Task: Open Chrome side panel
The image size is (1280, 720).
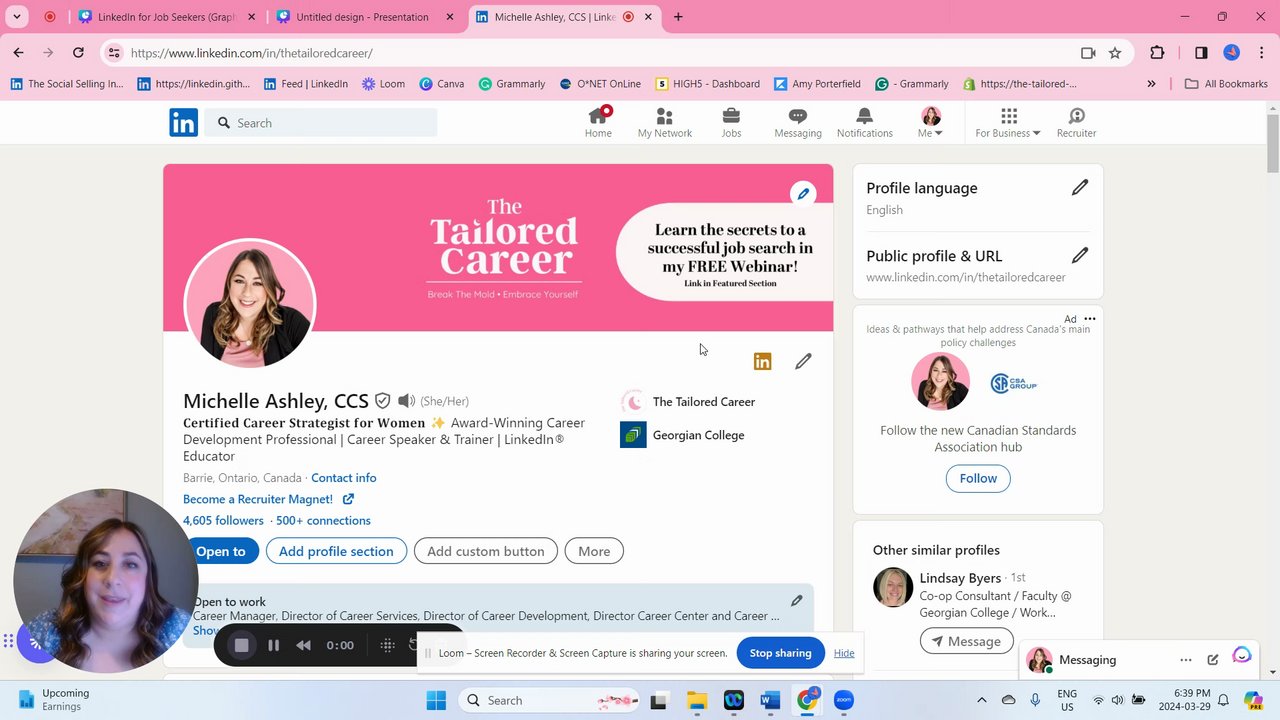Action: point(1201,53)
